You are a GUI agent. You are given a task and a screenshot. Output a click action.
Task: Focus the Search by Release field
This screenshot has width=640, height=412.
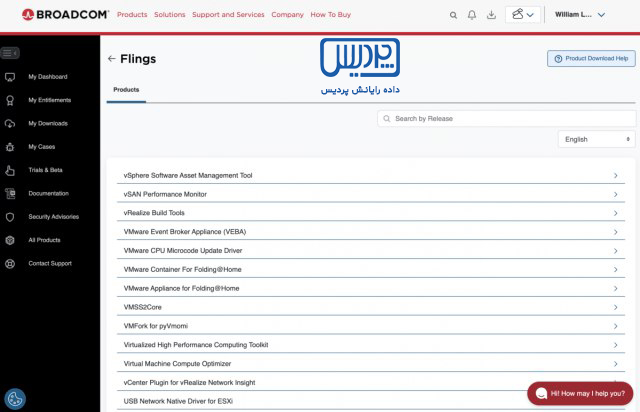(507, 119)
